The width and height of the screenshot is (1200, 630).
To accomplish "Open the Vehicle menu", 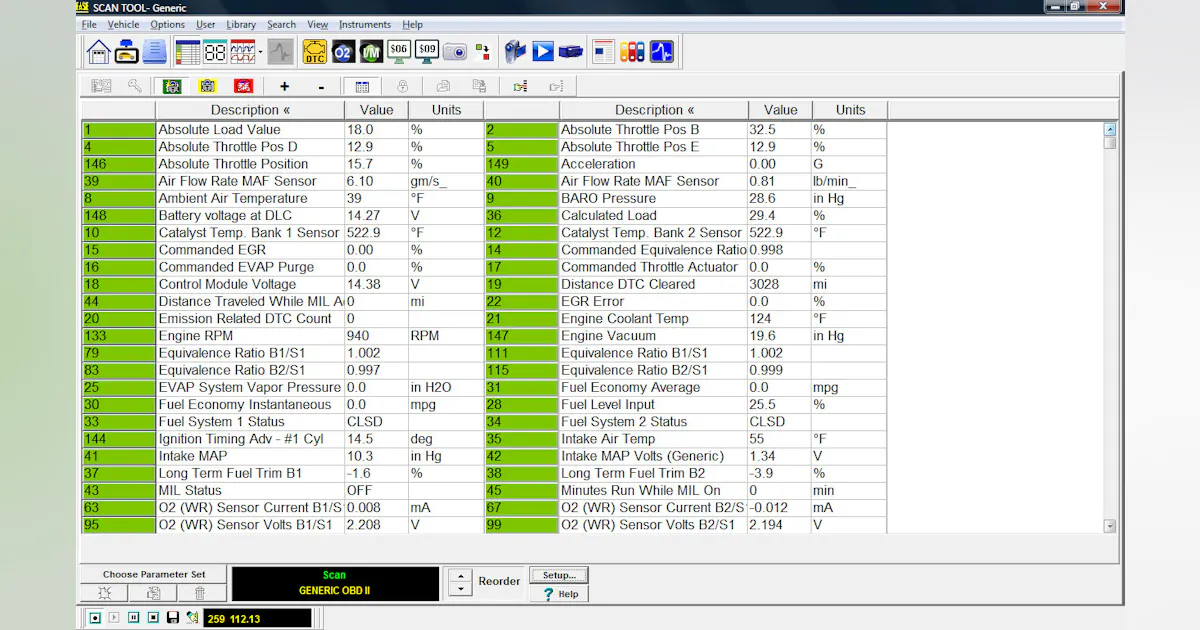I will tap(124, 24).
